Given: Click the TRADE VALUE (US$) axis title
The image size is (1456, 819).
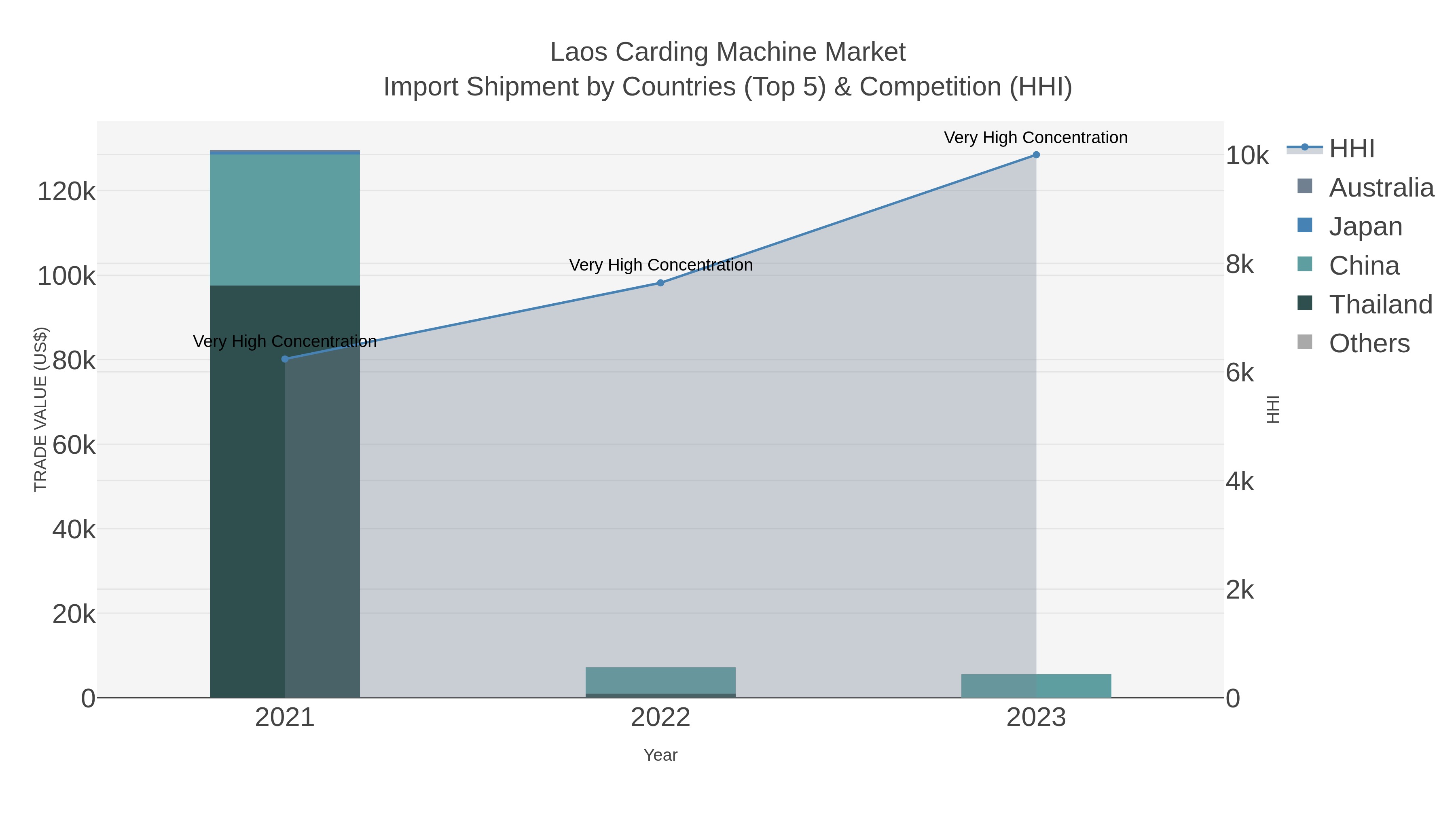Looking at the screenshot, I should 41,409.
